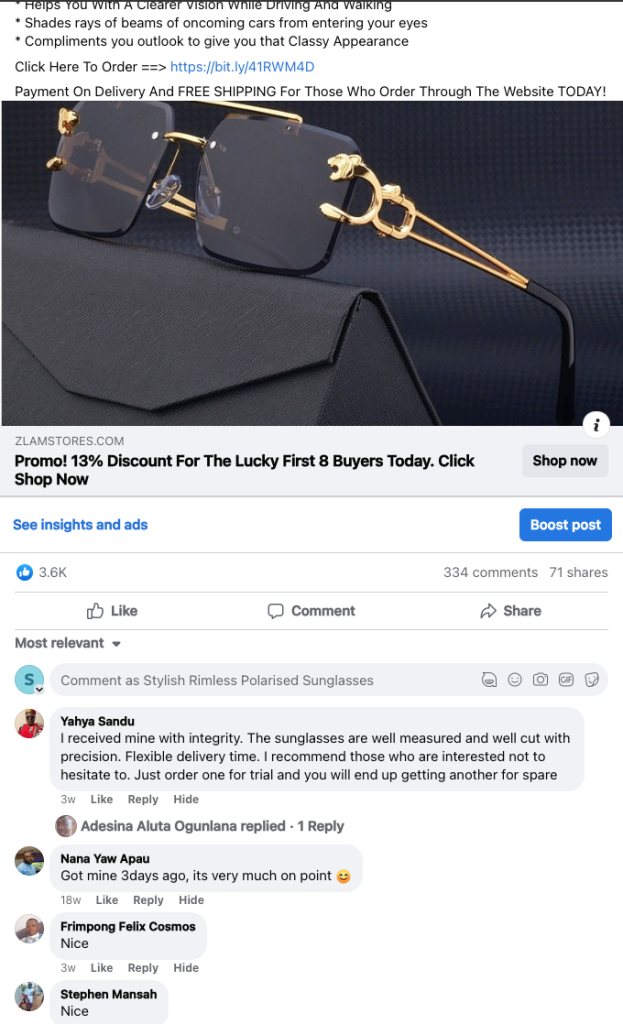Insert an emoji via smiley icon
The height and width of the screenshot is (1024, 623).
point(515,680)
